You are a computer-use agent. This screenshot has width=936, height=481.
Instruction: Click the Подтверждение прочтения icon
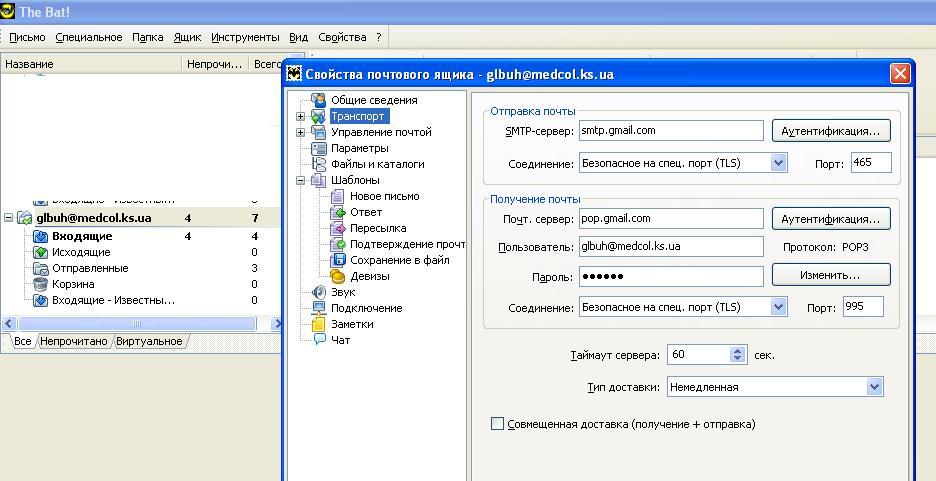(338, 244)
